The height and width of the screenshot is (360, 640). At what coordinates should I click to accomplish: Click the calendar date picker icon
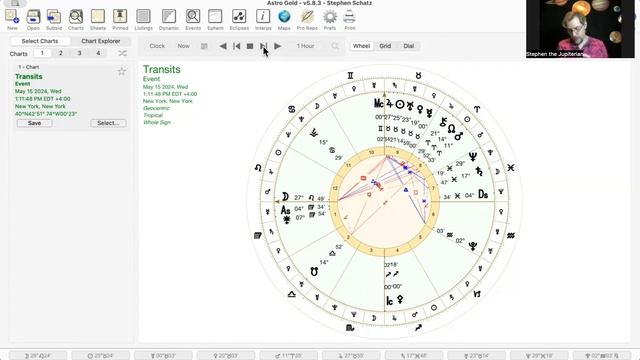click(204, 46)
